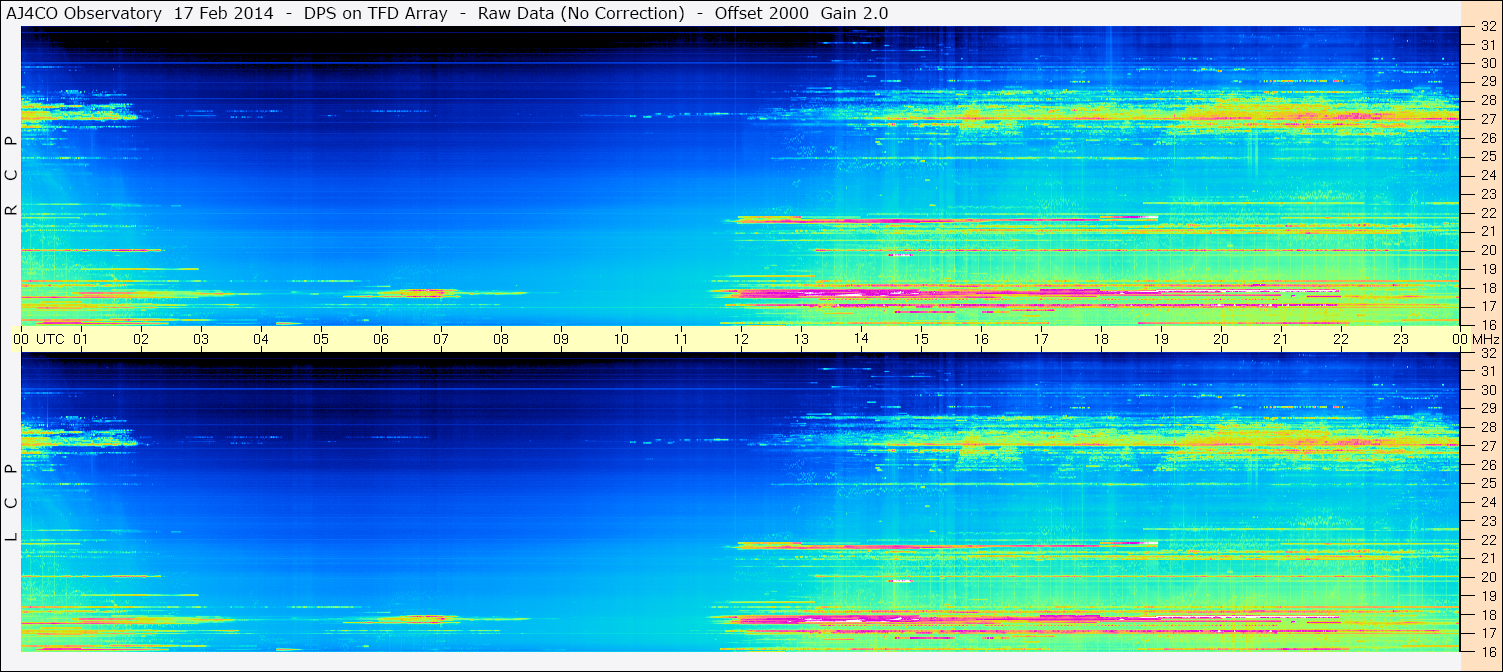
Task: Select 30 MHz tick on LCP frequency scale
Action: coord(1487,390)
